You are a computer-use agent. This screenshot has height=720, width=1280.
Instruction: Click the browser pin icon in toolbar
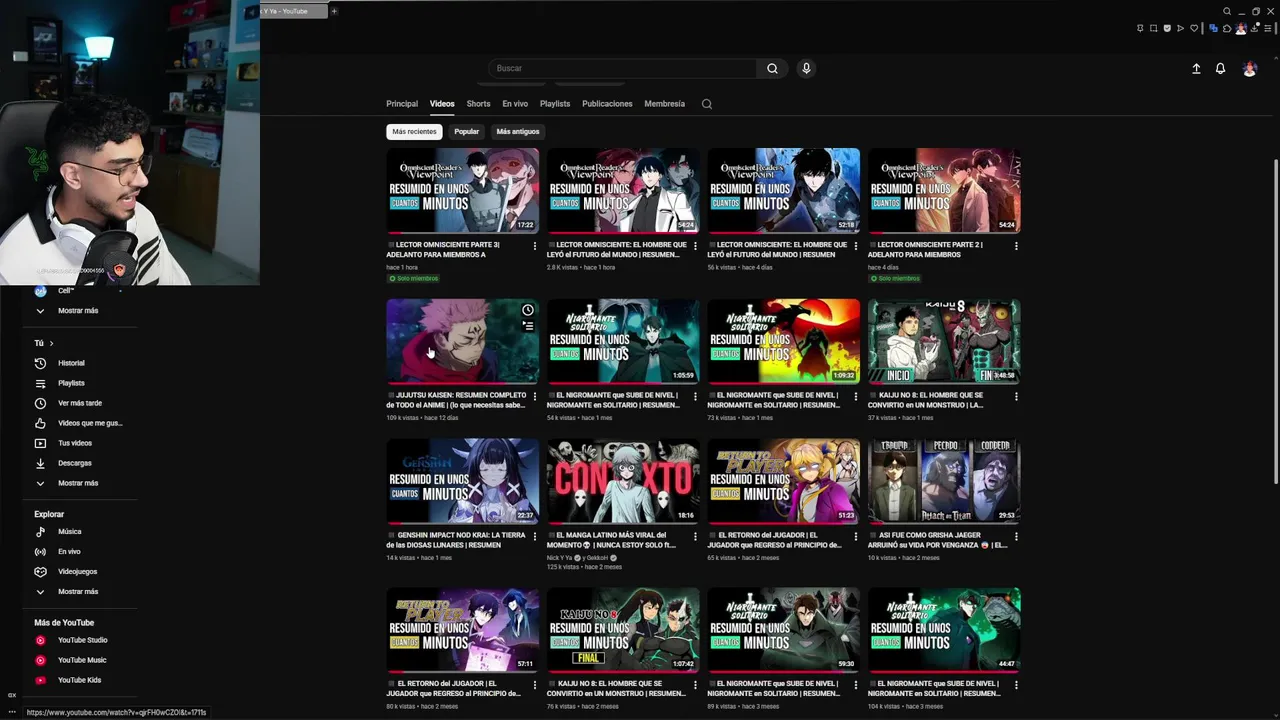pos(1140,28)
